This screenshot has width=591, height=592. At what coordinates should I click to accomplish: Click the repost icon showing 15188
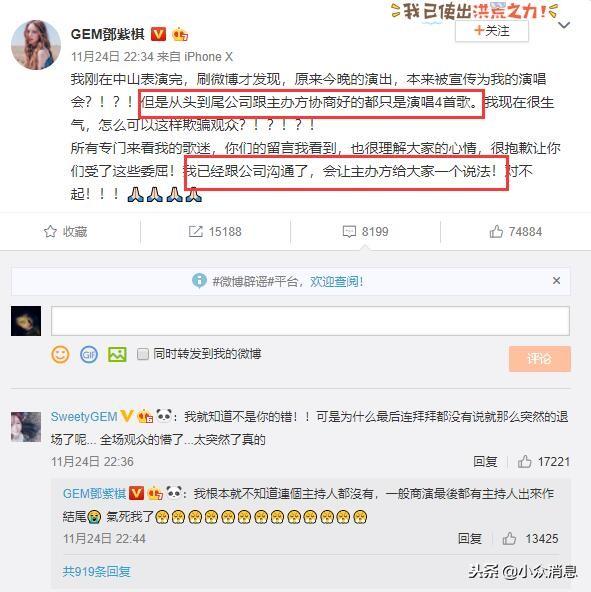coord(196,231)
